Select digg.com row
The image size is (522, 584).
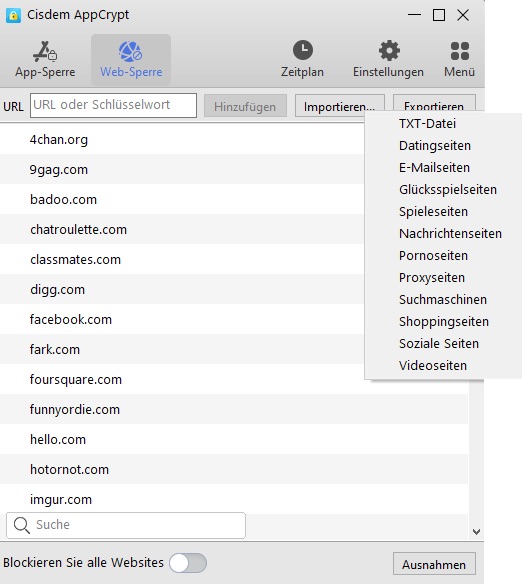[182, 289]
